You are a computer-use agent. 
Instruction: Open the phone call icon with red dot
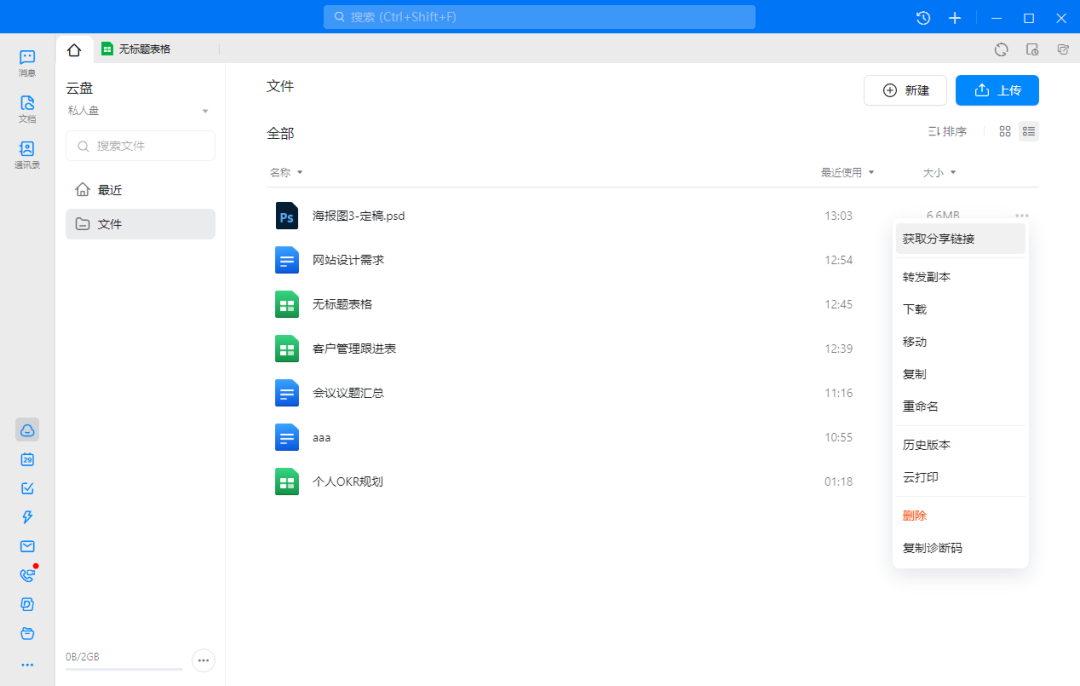pyautogui.click(x=28, y=574)
